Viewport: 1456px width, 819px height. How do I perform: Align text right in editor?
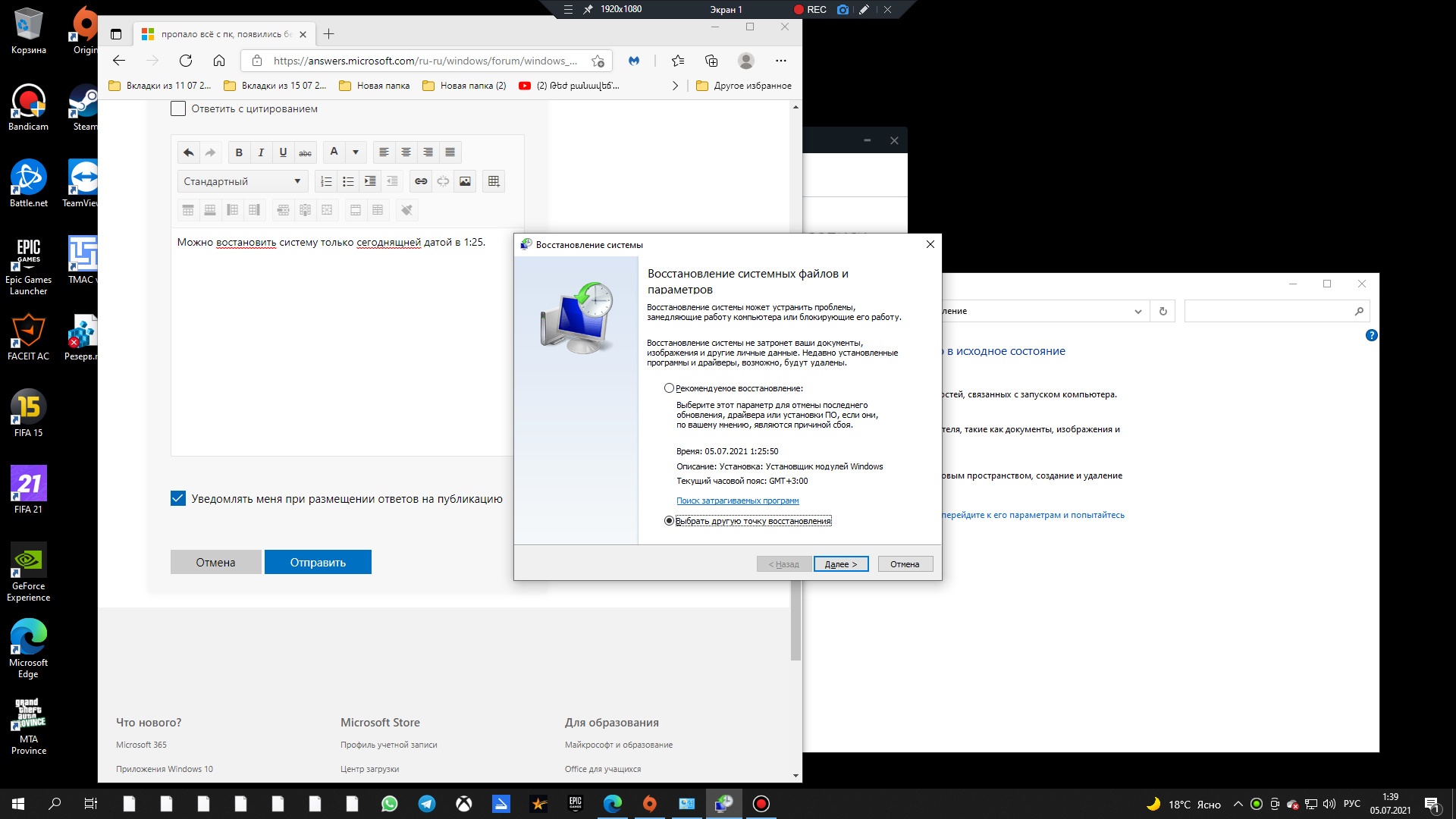click(x=428, y=152)
